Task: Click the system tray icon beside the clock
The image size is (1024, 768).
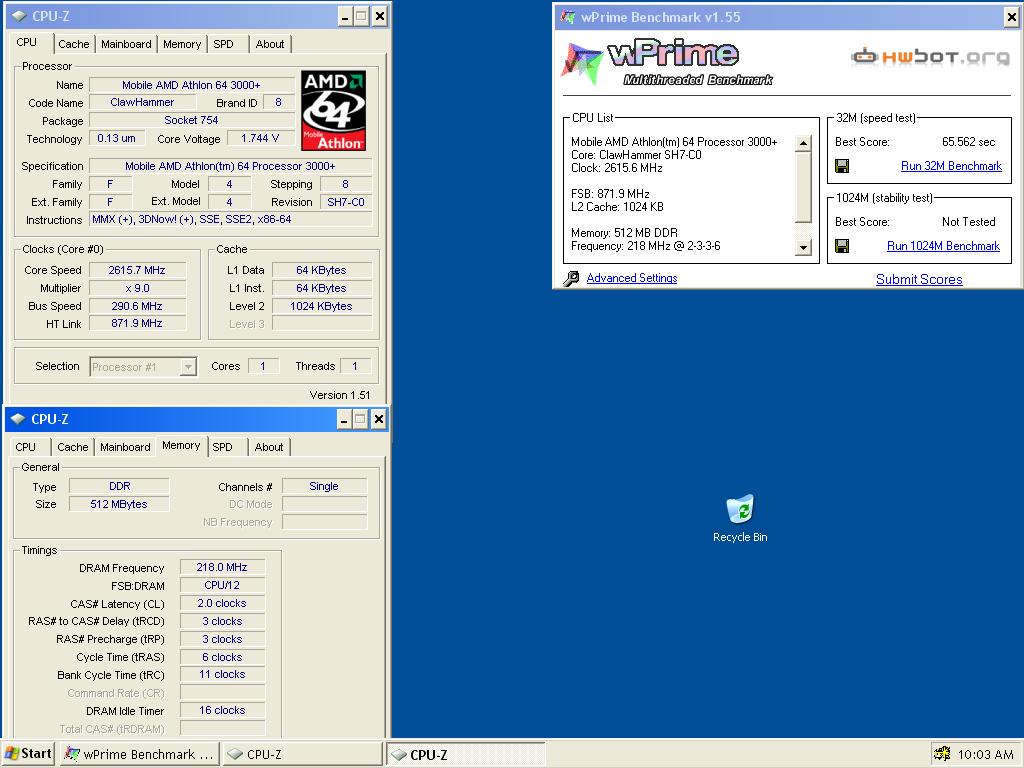Action: click(942, 754)
